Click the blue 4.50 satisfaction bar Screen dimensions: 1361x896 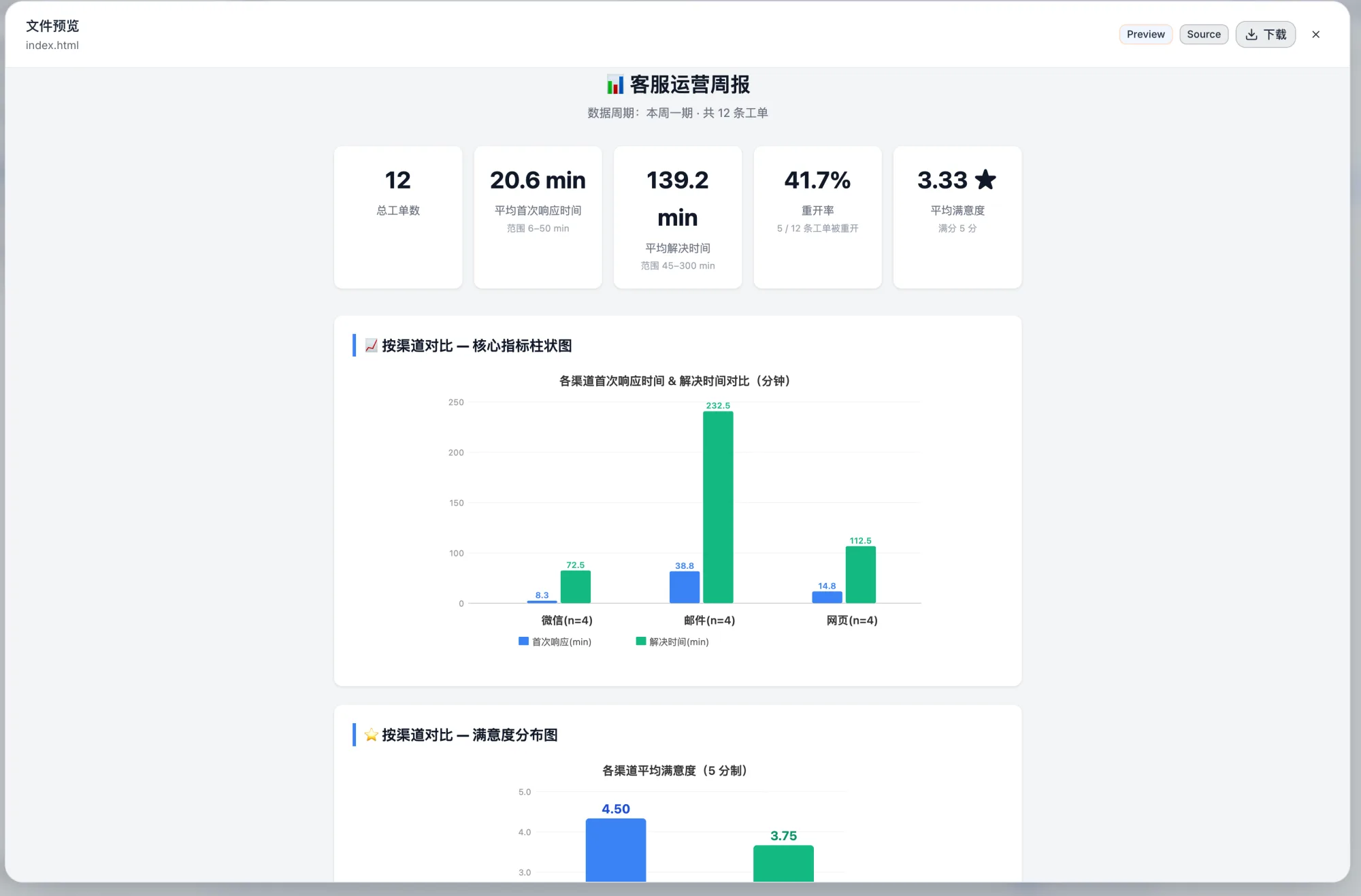tap(615, 850)
